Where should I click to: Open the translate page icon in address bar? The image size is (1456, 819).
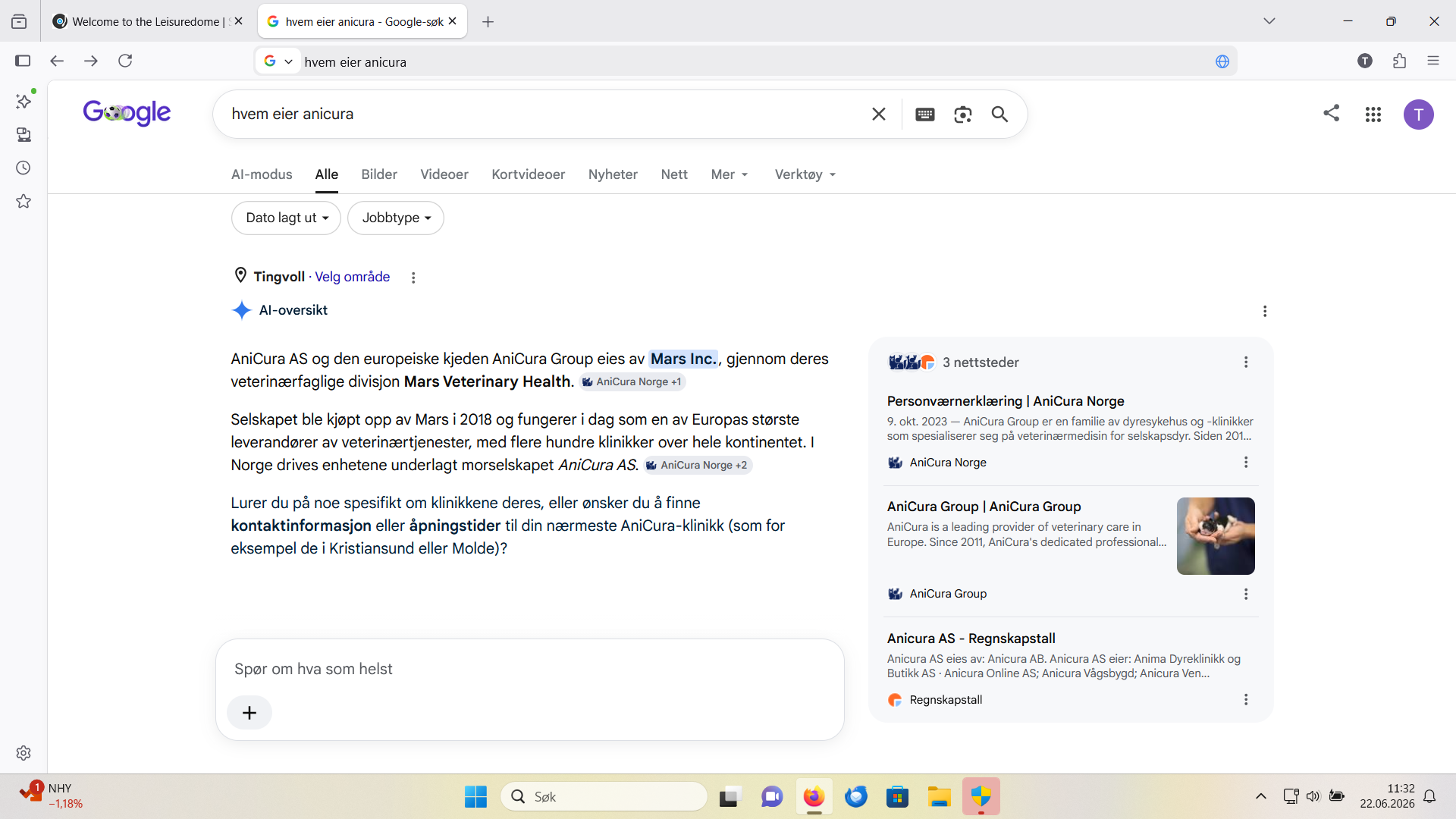1222,61
